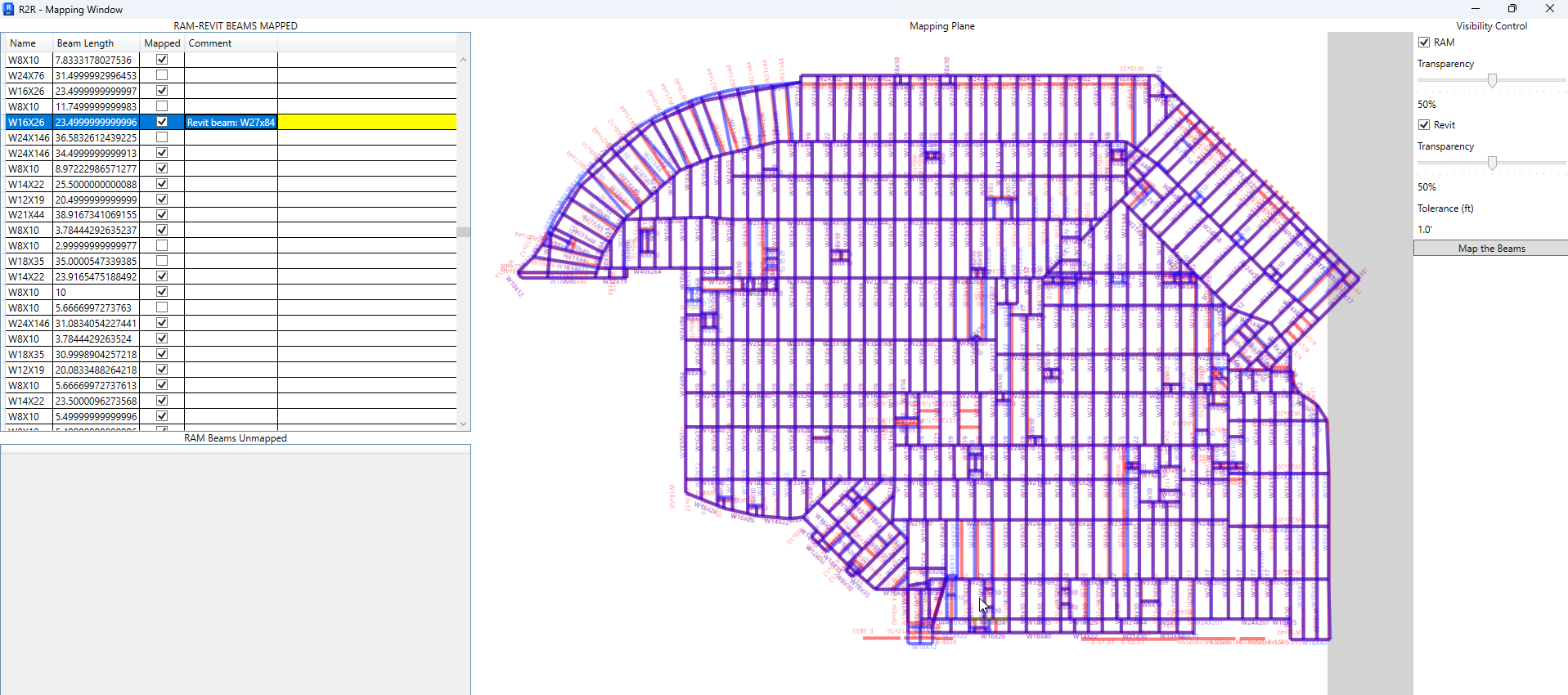Uncheck Mapped box for highlighted W16X26 row
Viewport: 1568px width, 695px height.
162,122
